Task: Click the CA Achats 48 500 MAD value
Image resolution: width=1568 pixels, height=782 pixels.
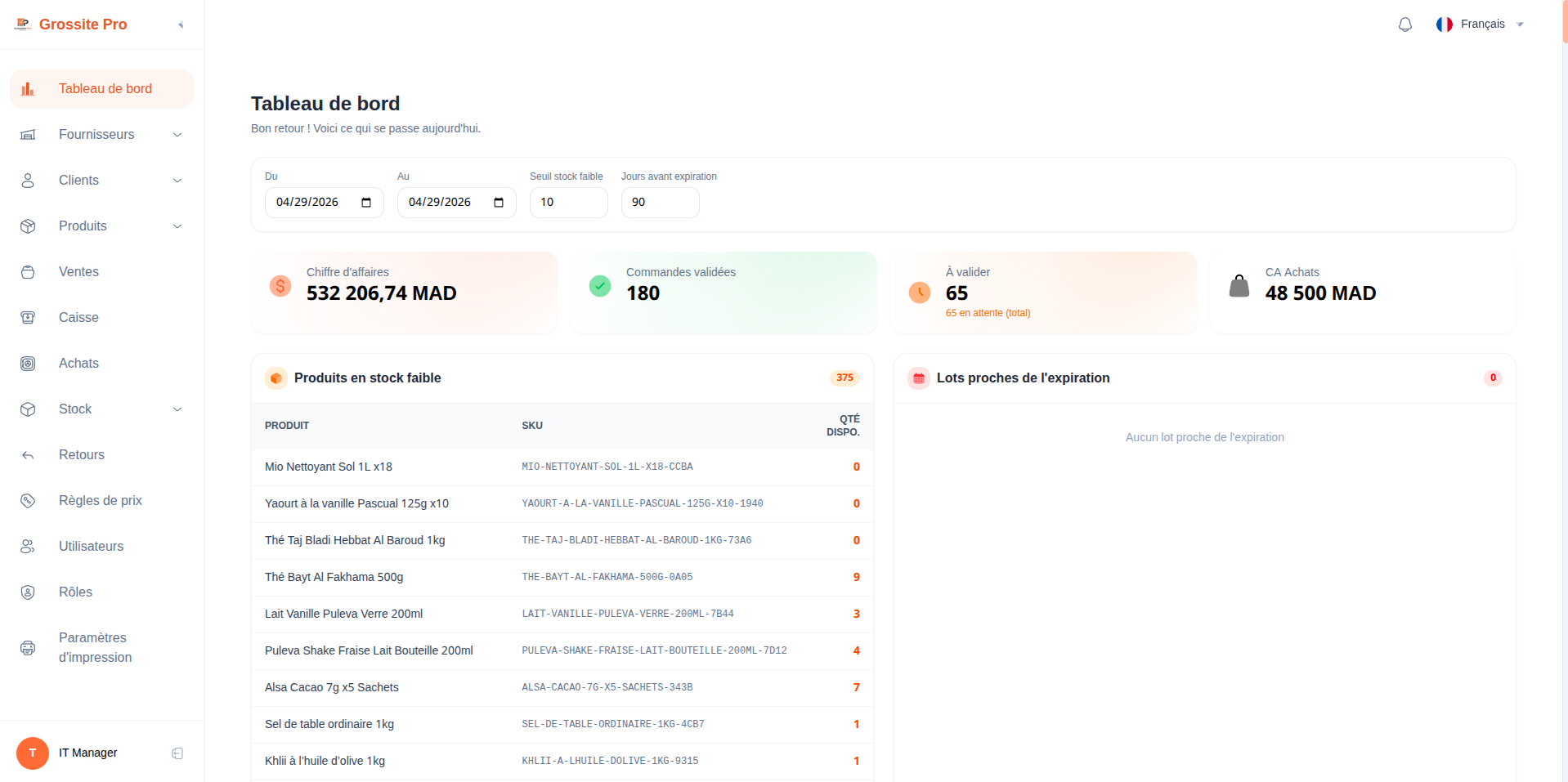Action: (1320, 293)
